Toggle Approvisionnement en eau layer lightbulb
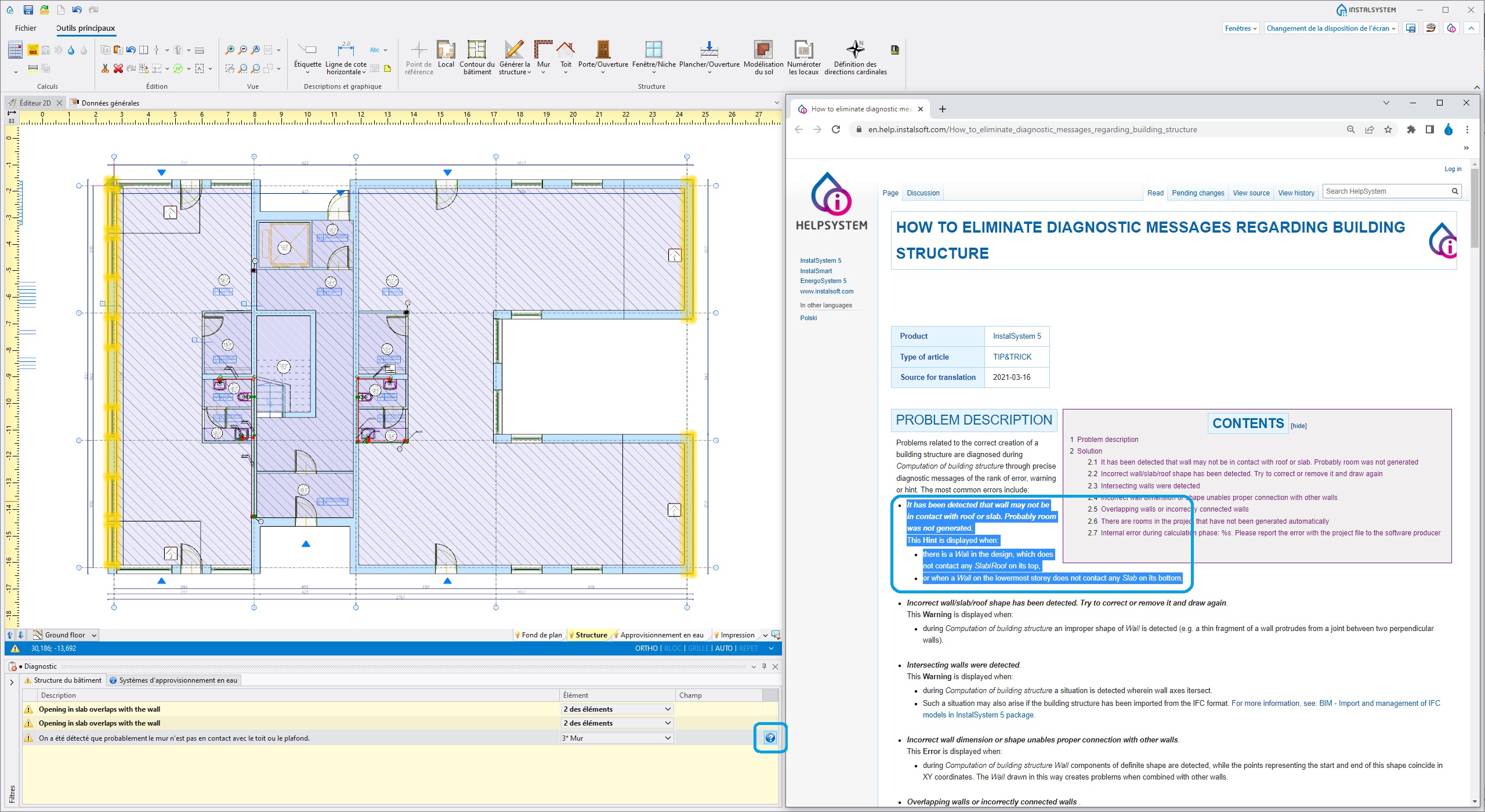 tap(616, 635)
